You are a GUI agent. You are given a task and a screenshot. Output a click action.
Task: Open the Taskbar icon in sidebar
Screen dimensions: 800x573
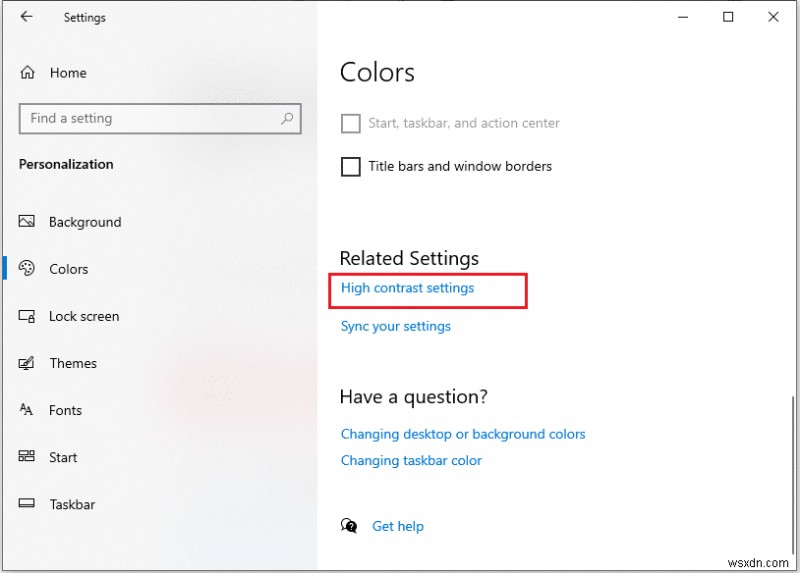coord(28,504)
